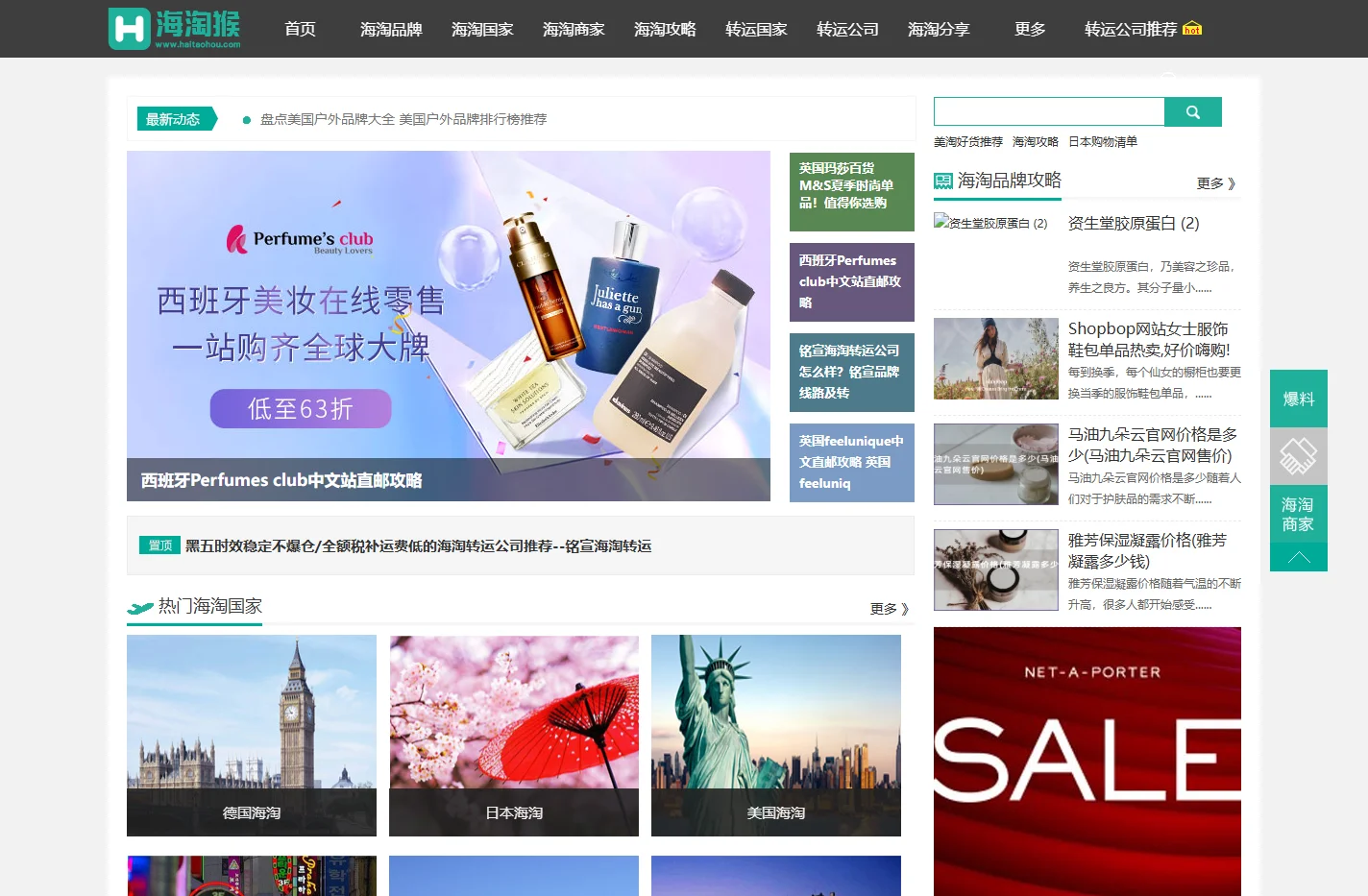Click the 海淘攻略 search suggestion link
The width and height of the screenshot is (1368, 896).
pyautogui.click(x=1036, y=141)
